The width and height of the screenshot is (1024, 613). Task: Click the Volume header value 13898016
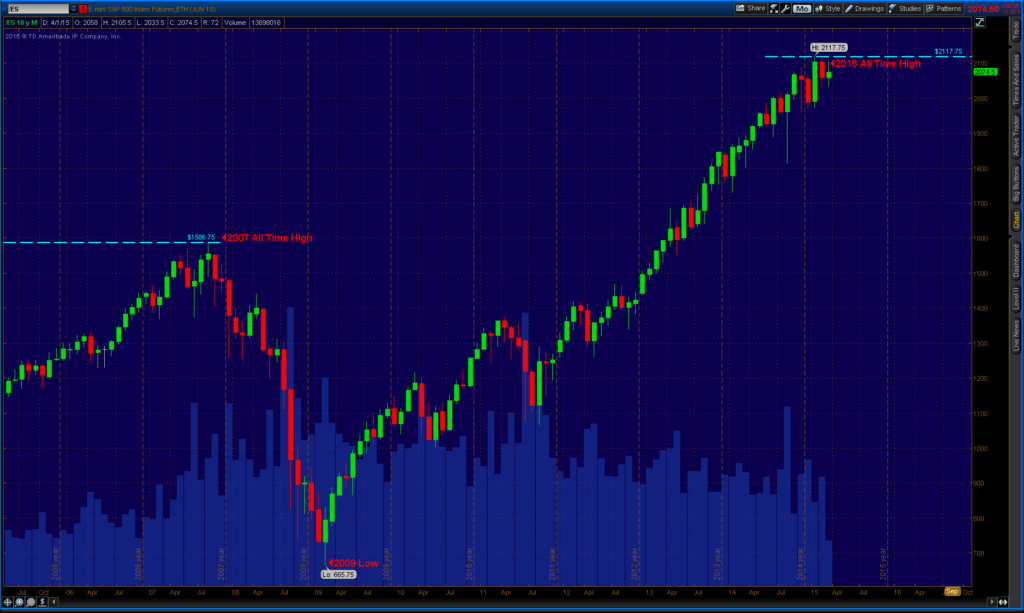(x=265, y=23)
